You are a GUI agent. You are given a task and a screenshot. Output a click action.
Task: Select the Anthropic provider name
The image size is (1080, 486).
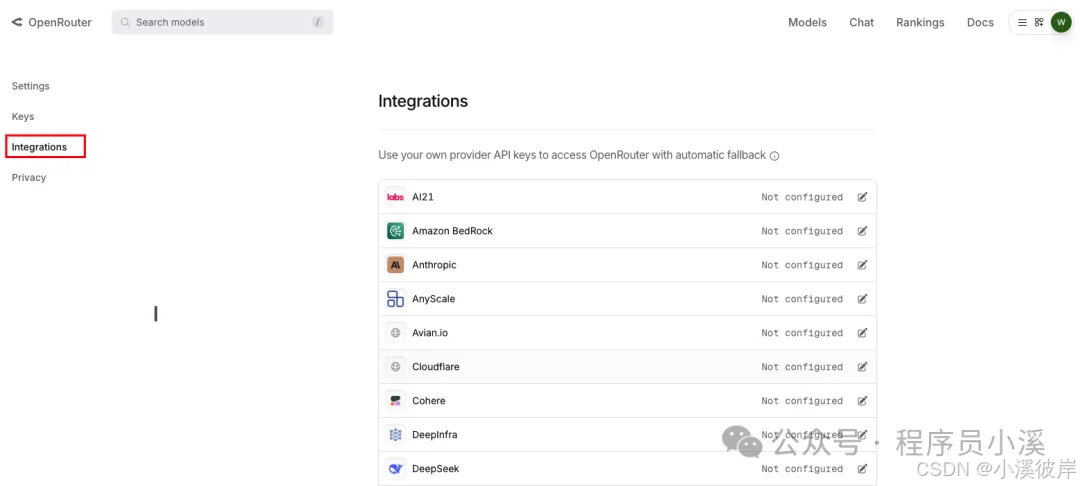tap(434, 265)
